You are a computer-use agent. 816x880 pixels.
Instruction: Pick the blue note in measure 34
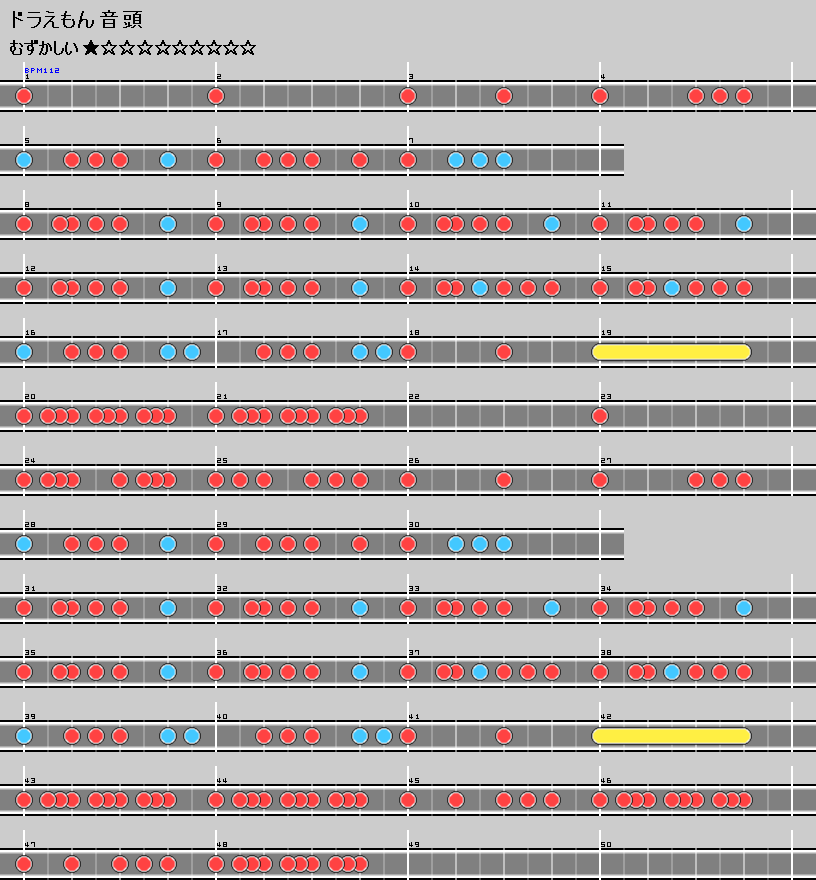[x=744, y=608]
